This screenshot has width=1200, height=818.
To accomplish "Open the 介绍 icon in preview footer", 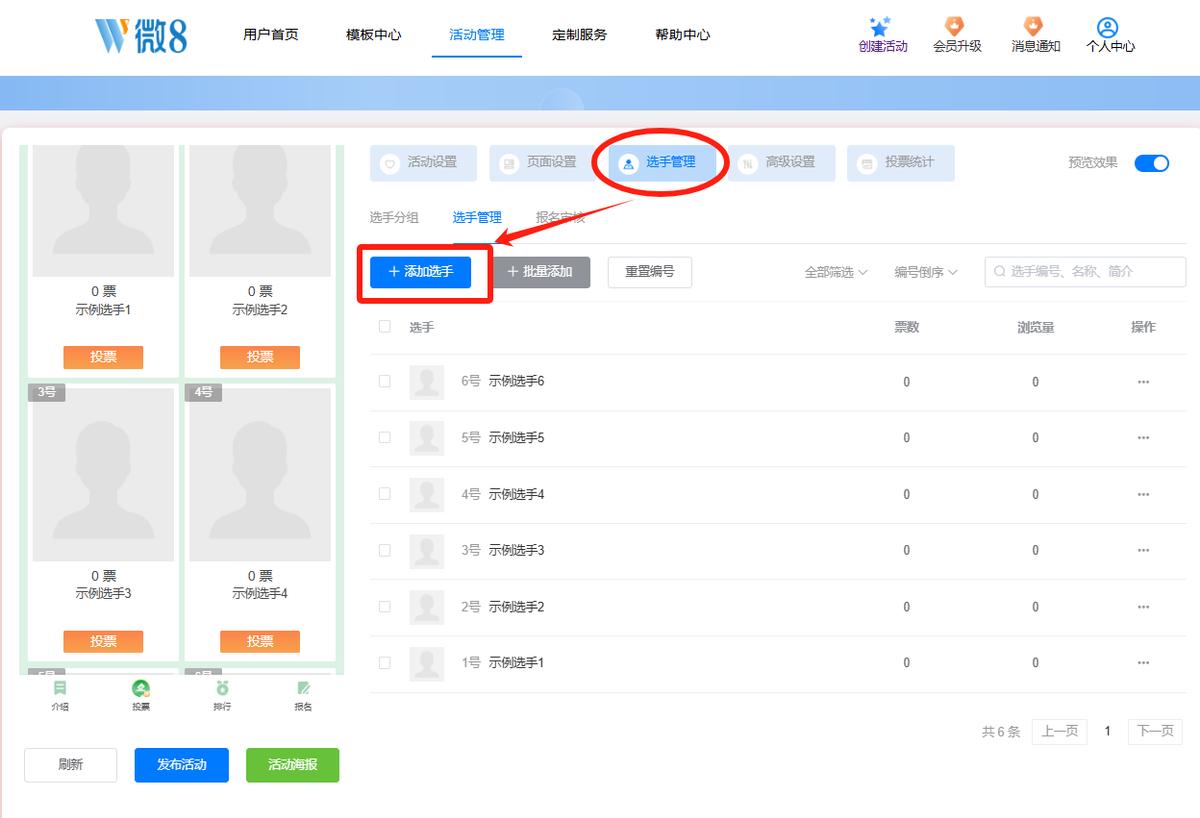I will (61, 687).
